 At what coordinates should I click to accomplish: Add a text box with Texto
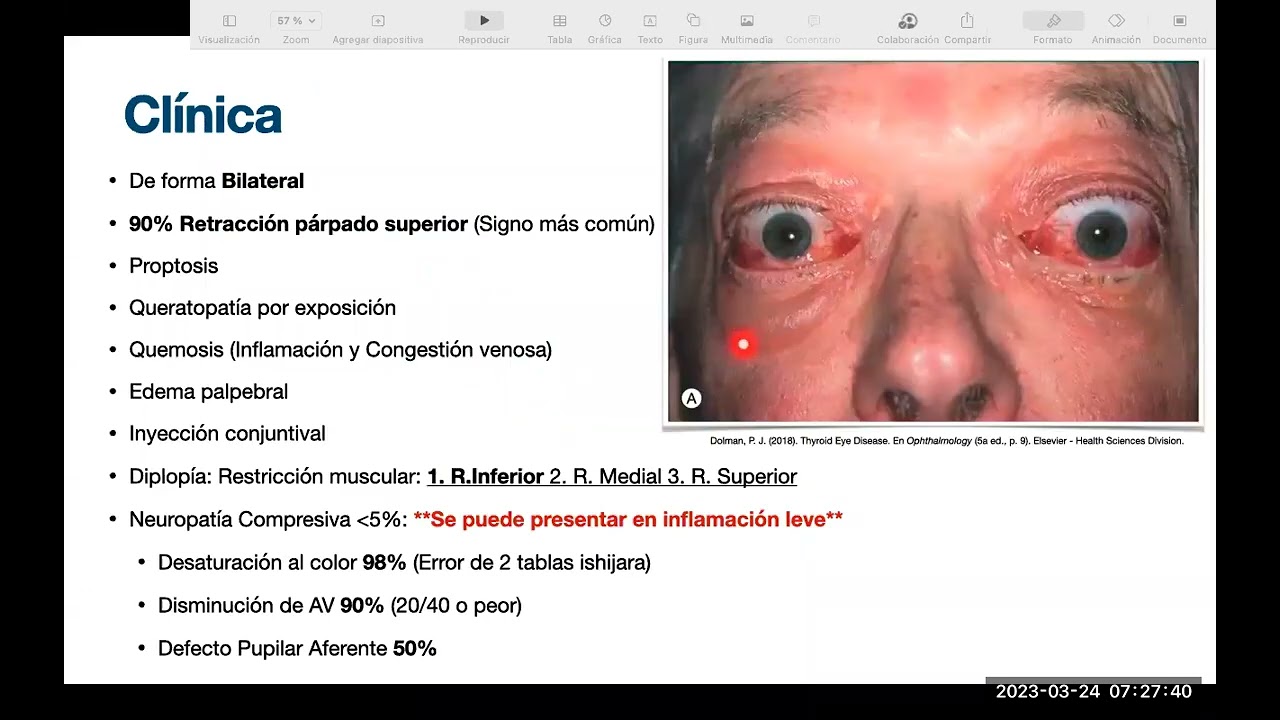650,28
